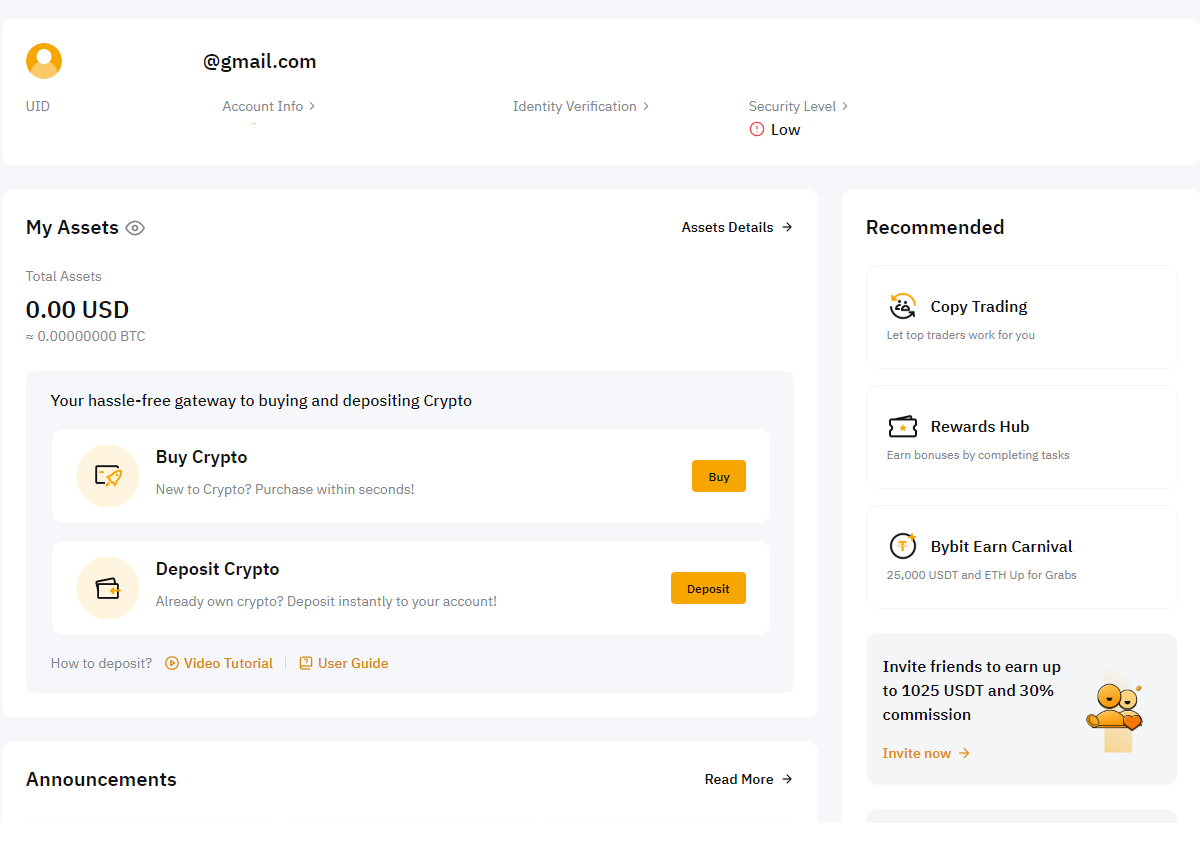Click Invite now link
Viewport: 1200px width, 864px height.
pos(926,753)
